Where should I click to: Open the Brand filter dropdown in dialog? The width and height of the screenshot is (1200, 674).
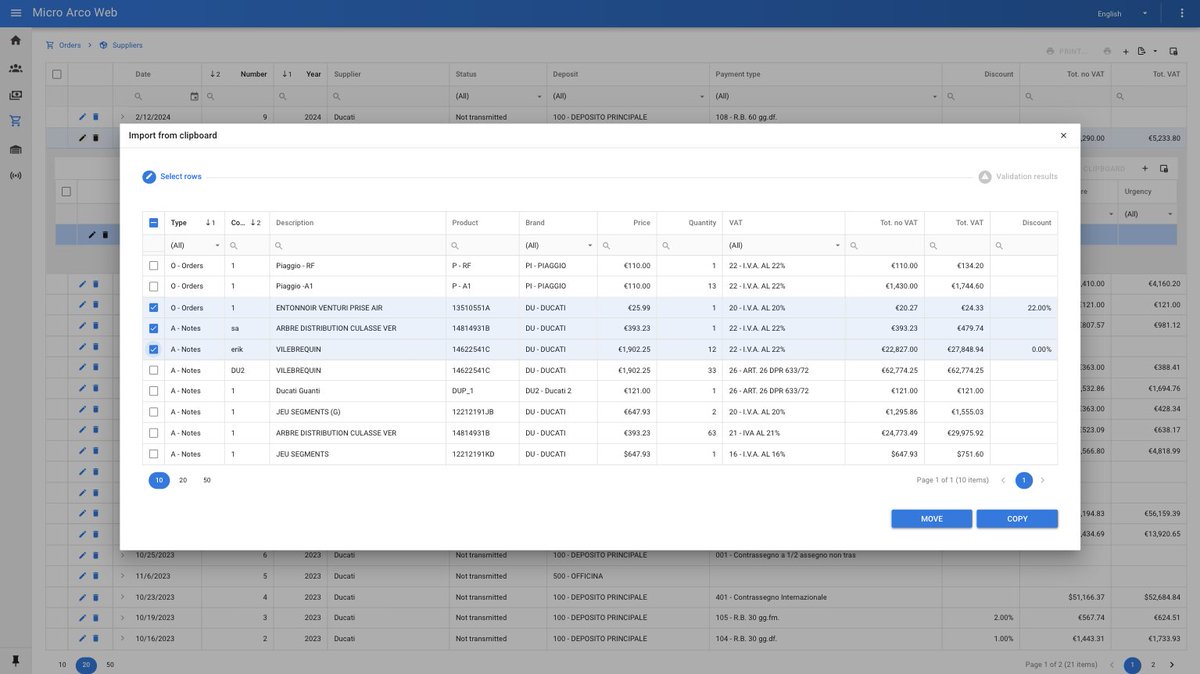590,245
